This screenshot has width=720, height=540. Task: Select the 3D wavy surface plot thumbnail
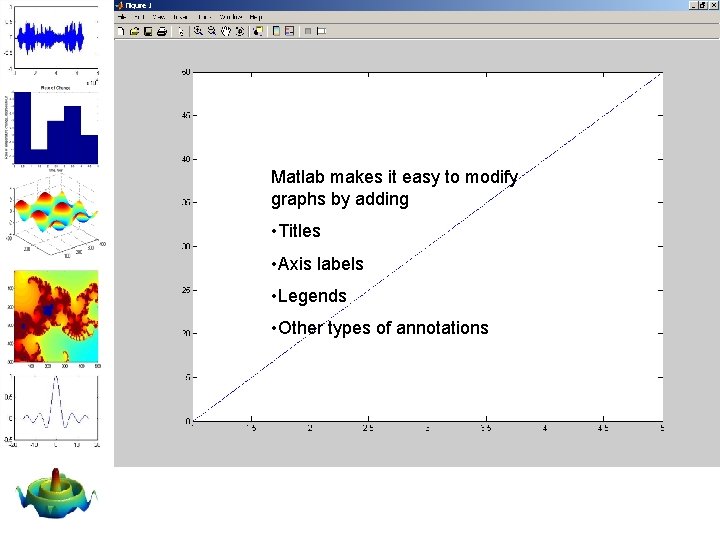(x=56, y=217)
